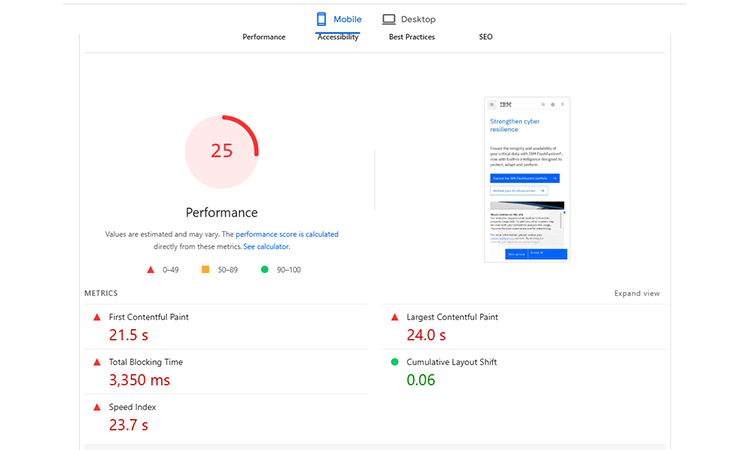The image size is (750, 450).
Task: Click the orange square 50–89 legend icon
Action: [205, 270]
